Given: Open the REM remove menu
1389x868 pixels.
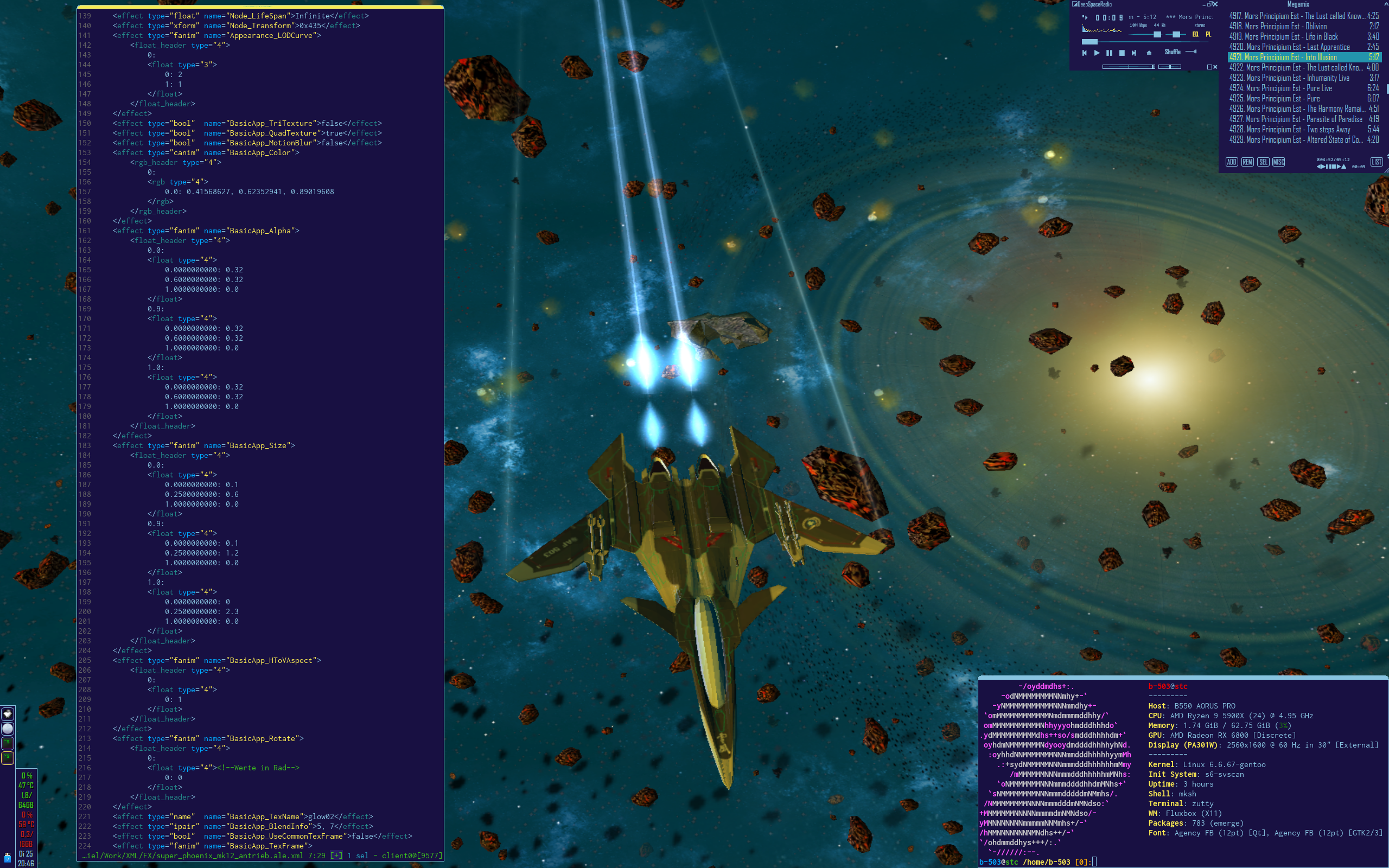Looking at the screenshot, I should [x=1247, y=162].
